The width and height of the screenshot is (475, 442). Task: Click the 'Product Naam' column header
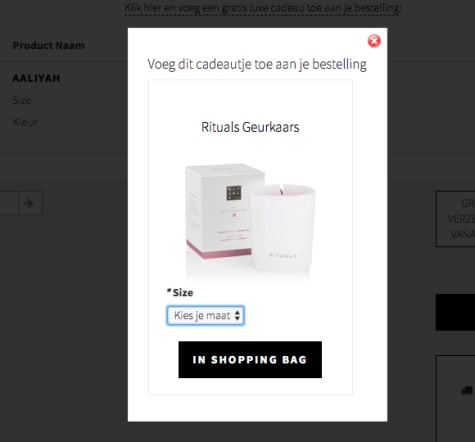pos(49,46)
